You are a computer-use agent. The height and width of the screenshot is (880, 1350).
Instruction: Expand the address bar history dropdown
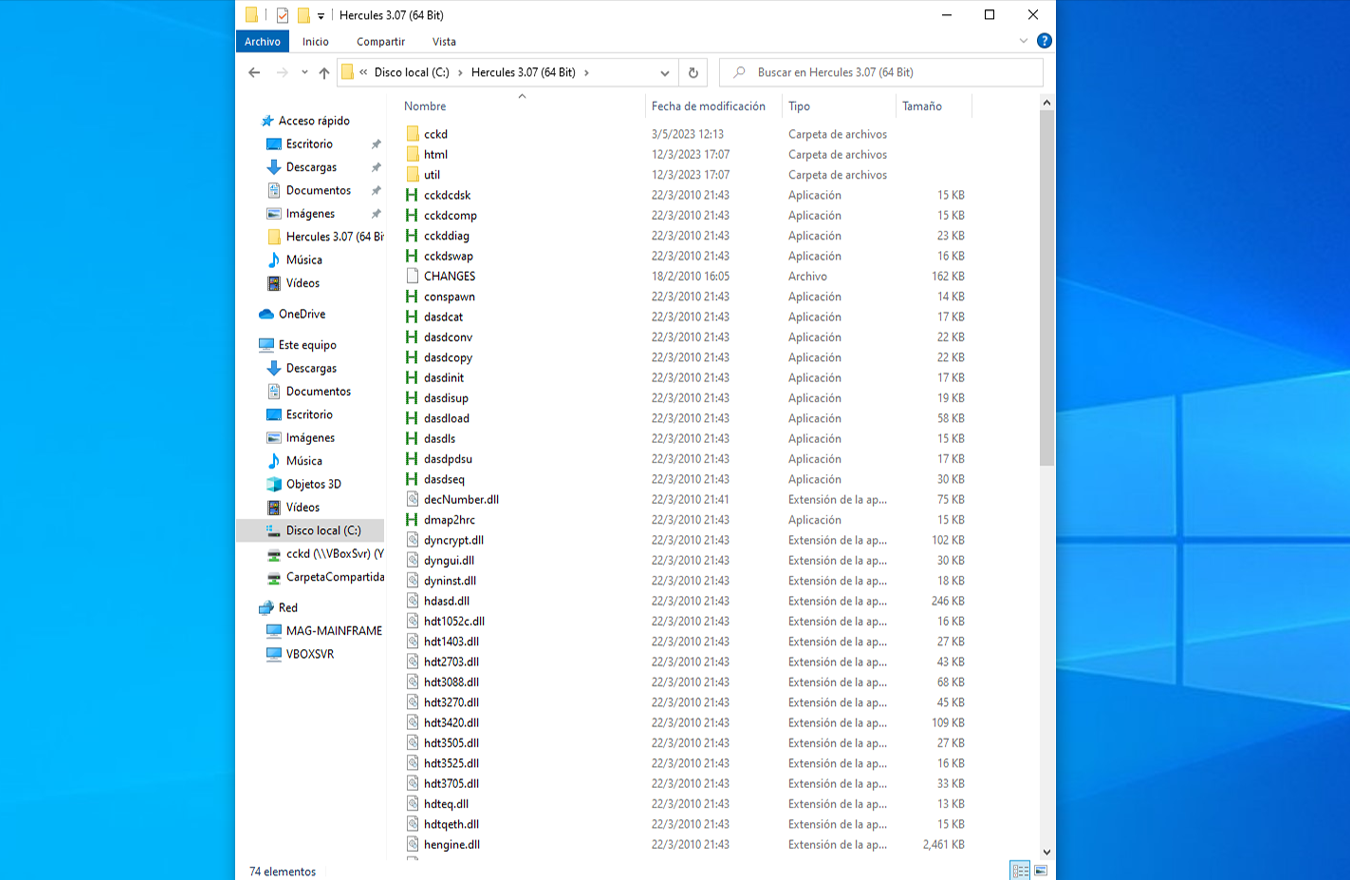tap(665, 73)
